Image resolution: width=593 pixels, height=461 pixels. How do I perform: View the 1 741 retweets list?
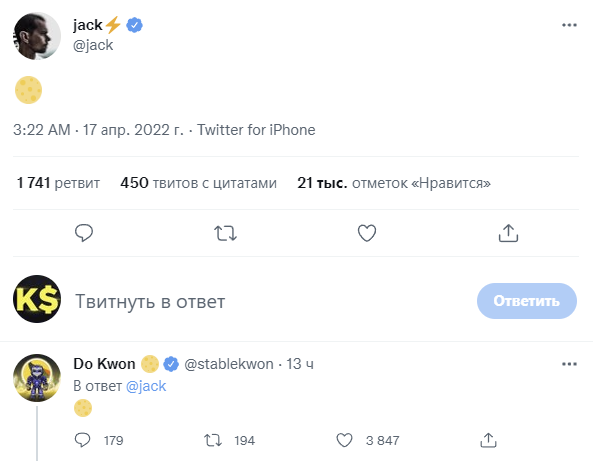click(58, 183)
